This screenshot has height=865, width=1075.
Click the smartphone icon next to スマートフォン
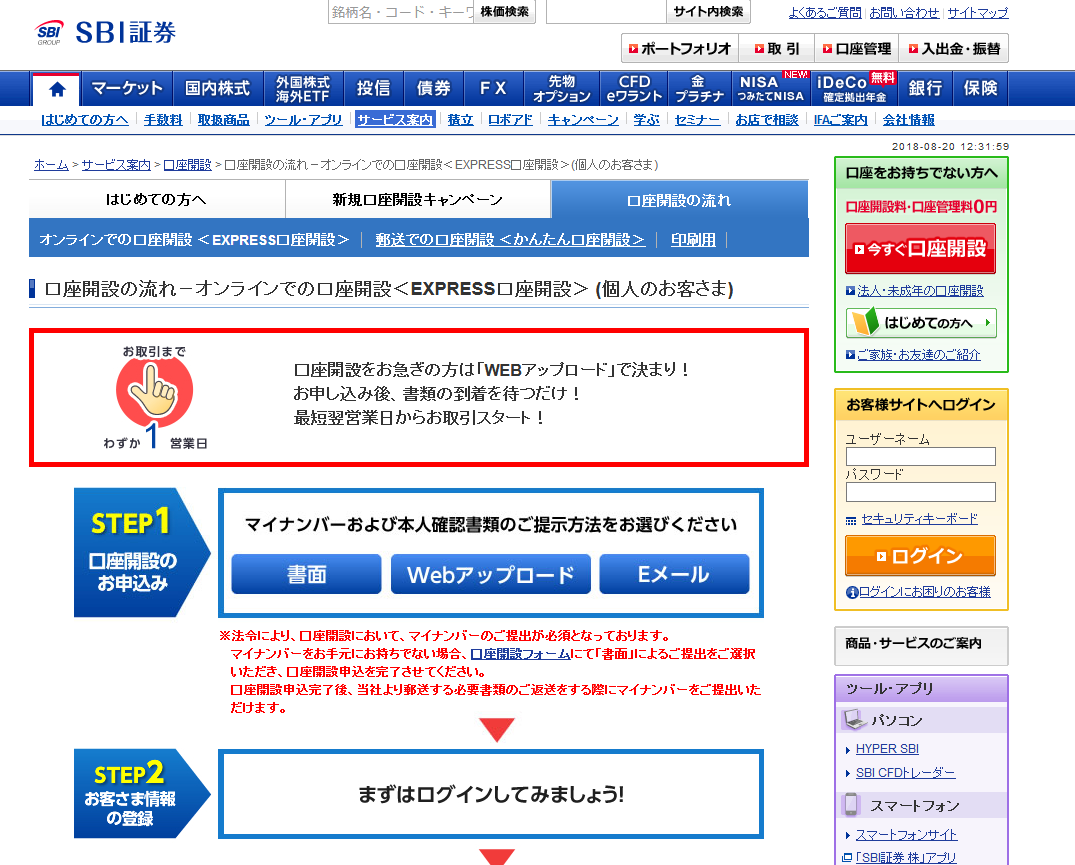(851, 805)
